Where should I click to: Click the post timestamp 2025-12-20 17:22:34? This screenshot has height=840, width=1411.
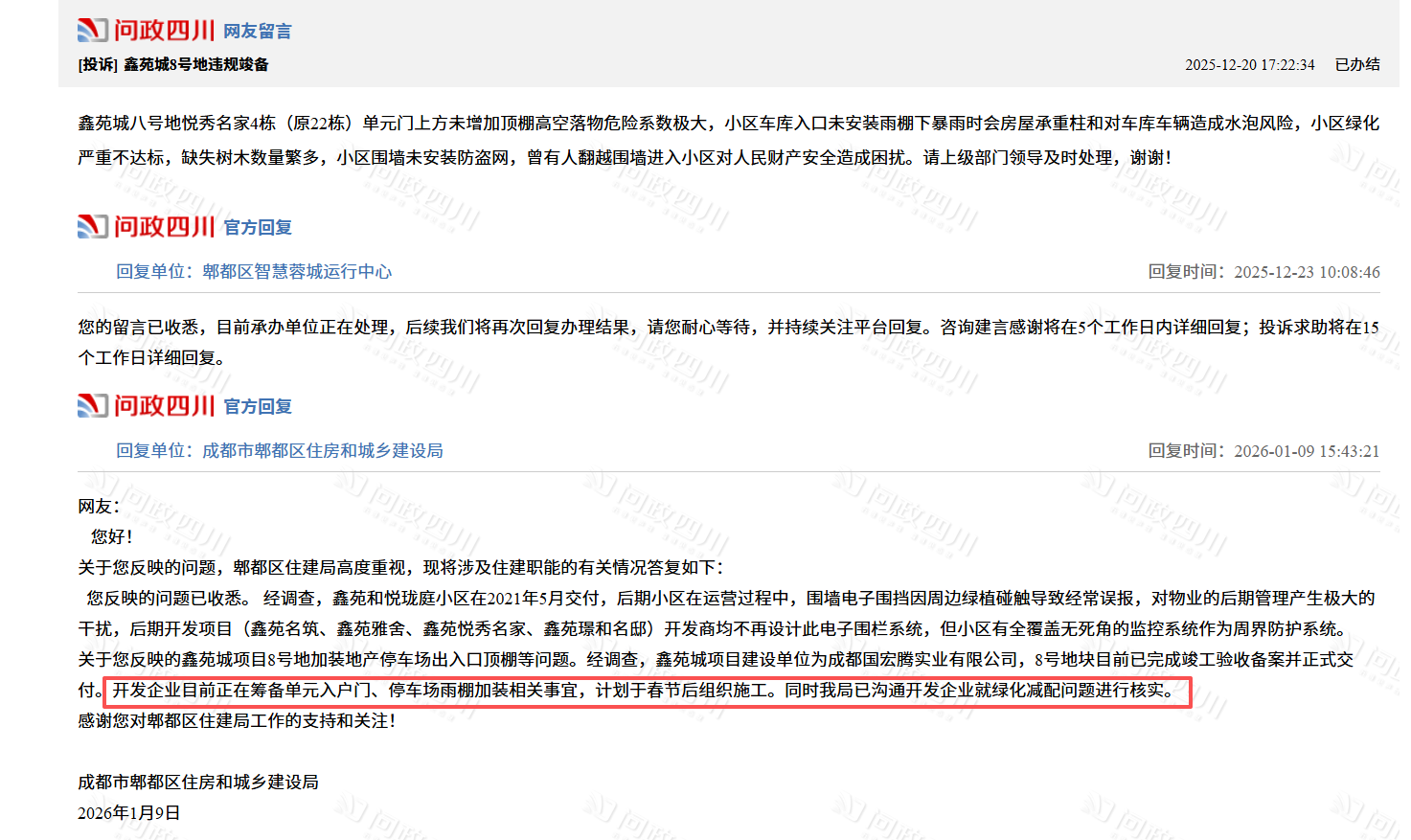tap(1249, 65)
